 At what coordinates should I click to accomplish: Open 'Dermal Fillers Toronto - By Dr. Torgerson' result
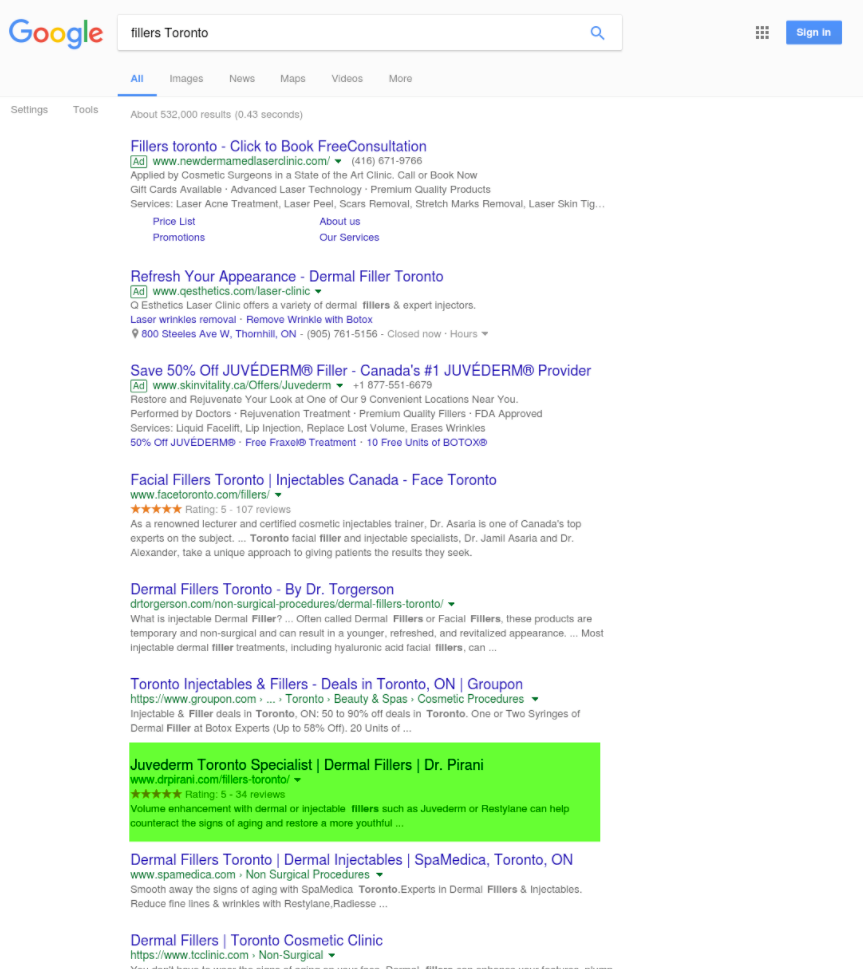coord(262,590)
